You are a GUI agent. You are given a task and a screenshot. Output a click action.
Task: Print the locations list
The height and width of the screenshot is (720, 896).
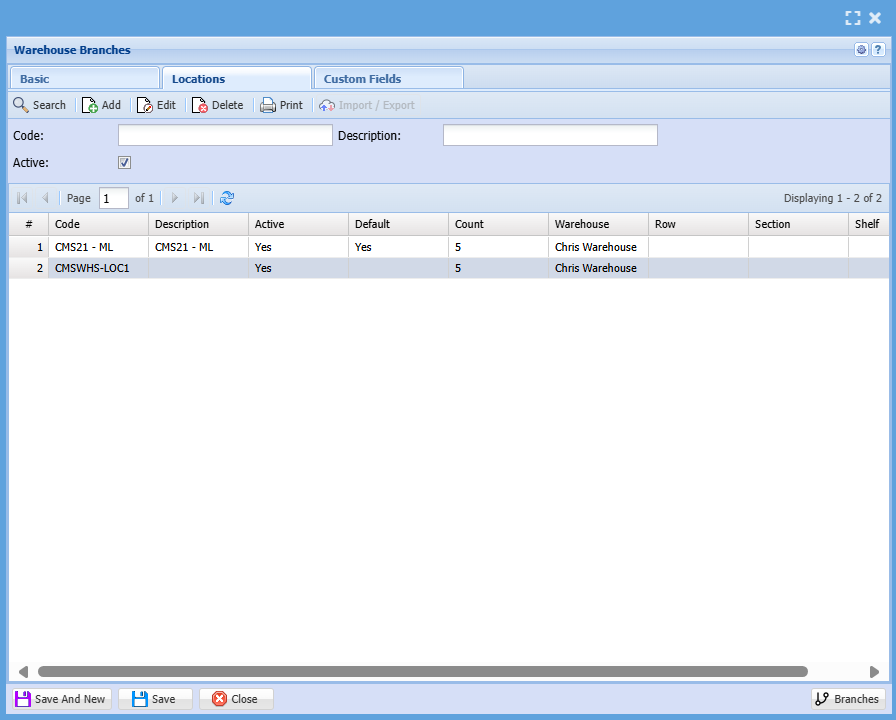(x=281, y=105)
